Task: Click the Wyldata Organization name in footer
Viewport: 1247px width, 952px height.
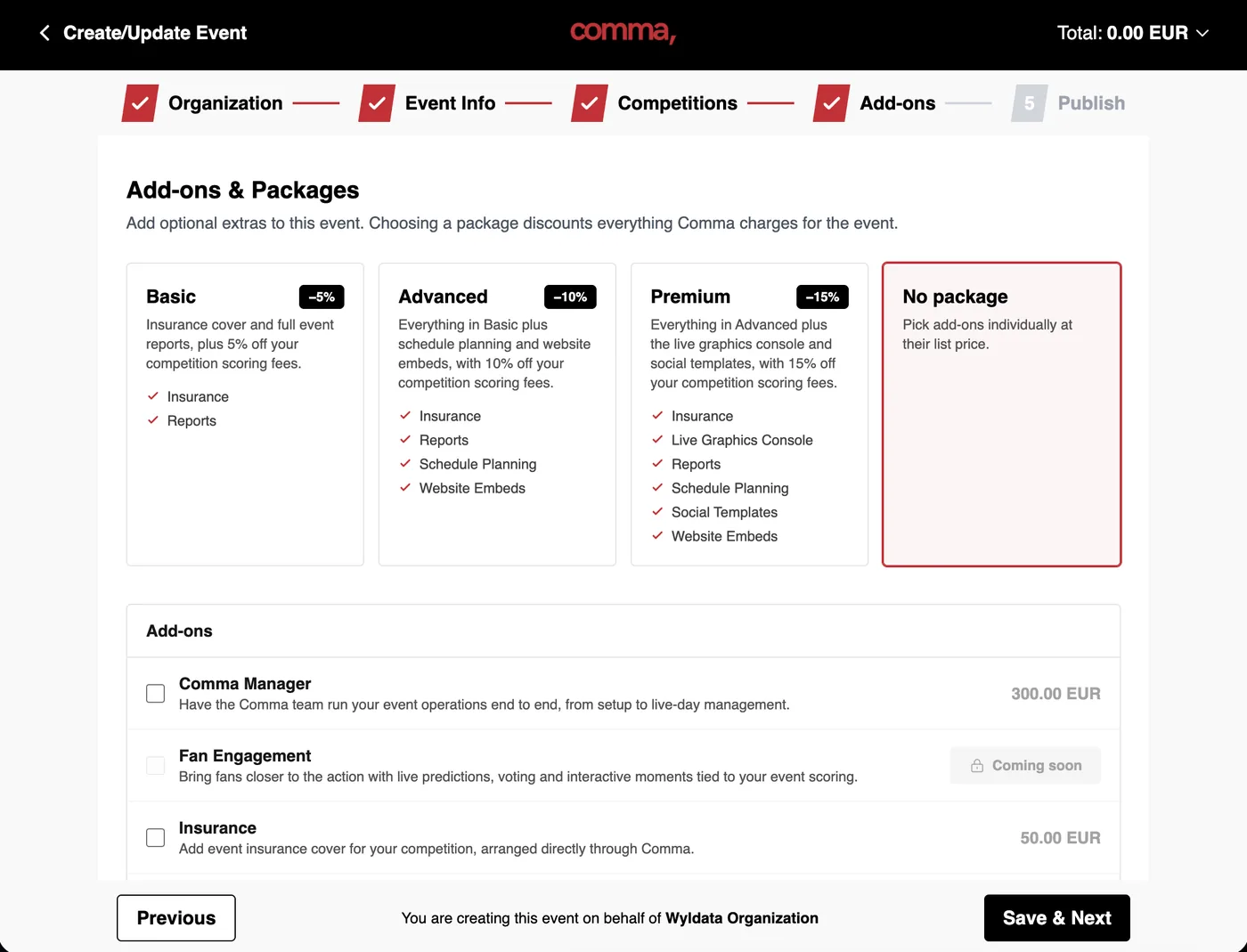Action: pos(742,918)
